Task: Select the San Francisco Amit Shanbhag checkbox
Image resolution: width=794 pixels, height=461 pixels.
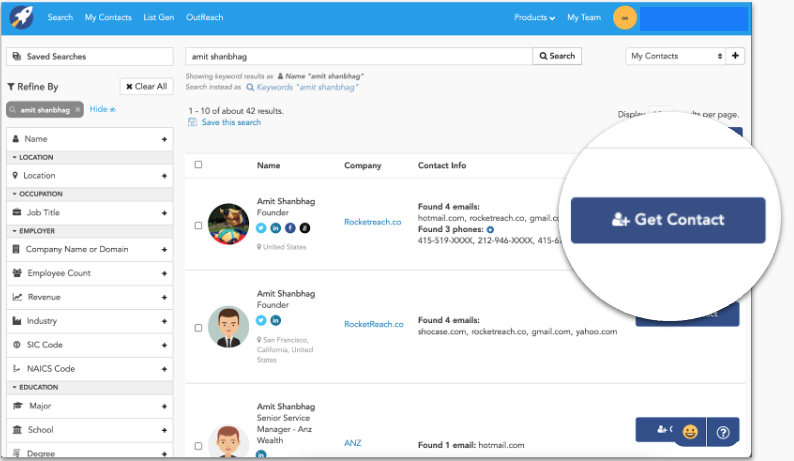Action: [198, 328]
